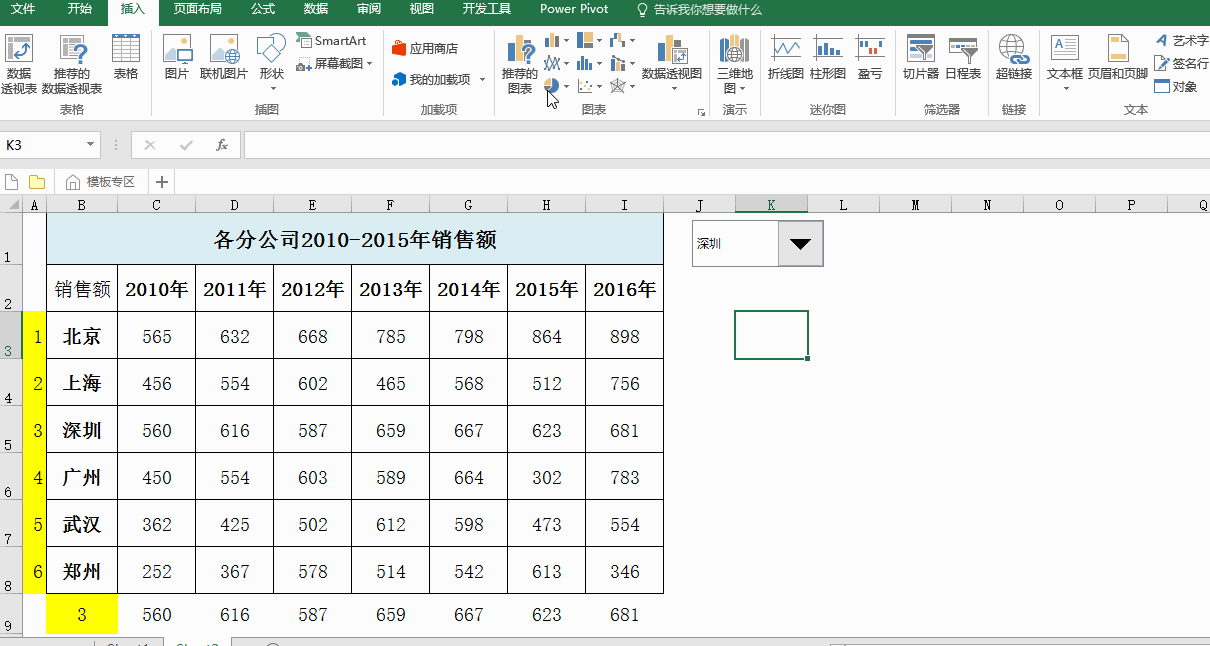Insert a 折线图 sparkline
The width and height of the screenshot is (1210, 646).
pyautogui.click(x=785, y=57)
